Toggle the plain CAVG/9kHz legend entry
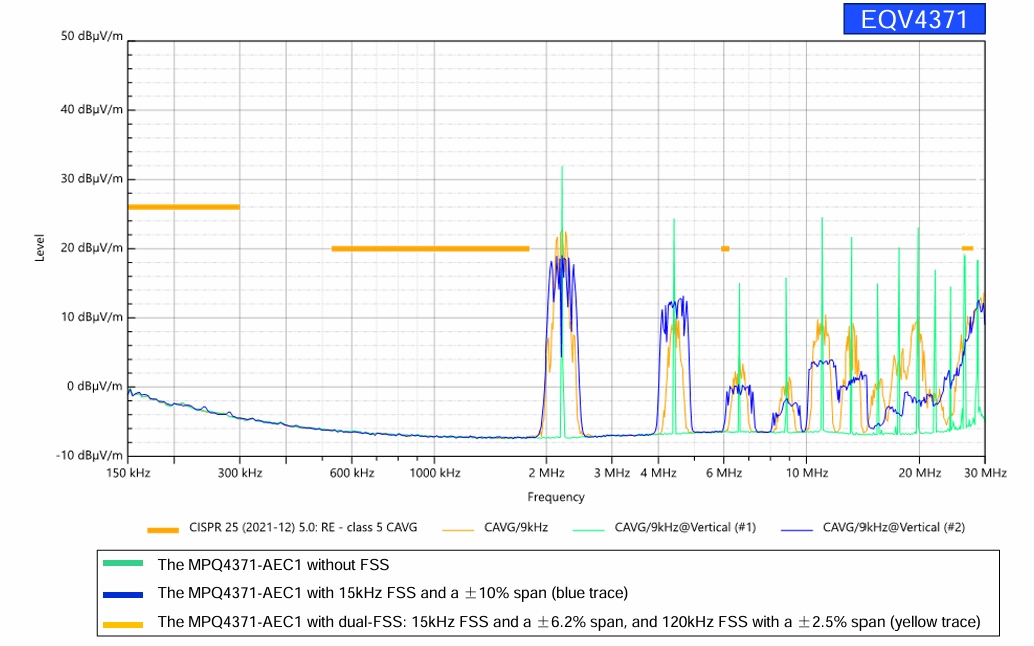The height and width of the screenshot is (646, 1034). click(516, 527)
